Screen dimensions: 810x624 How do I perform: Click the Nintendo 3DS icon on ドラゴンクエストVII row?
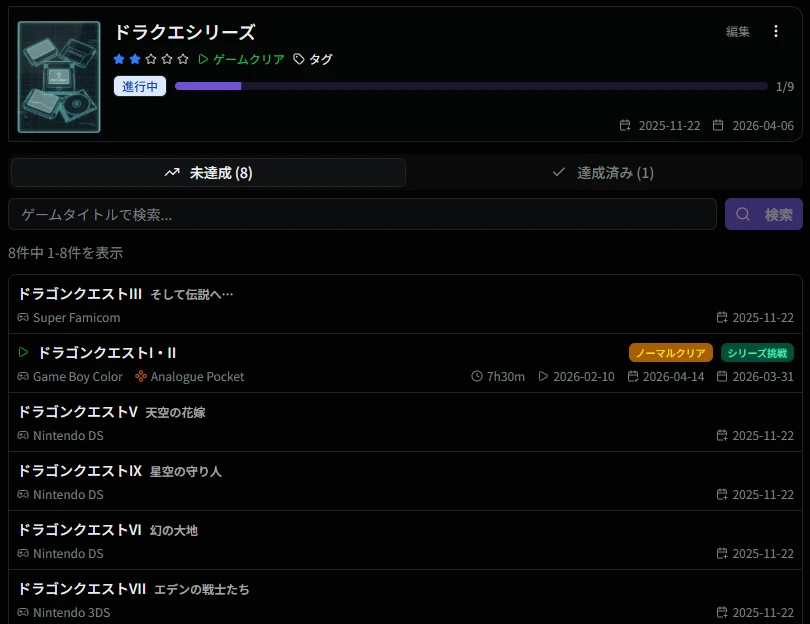pos(22,612)
